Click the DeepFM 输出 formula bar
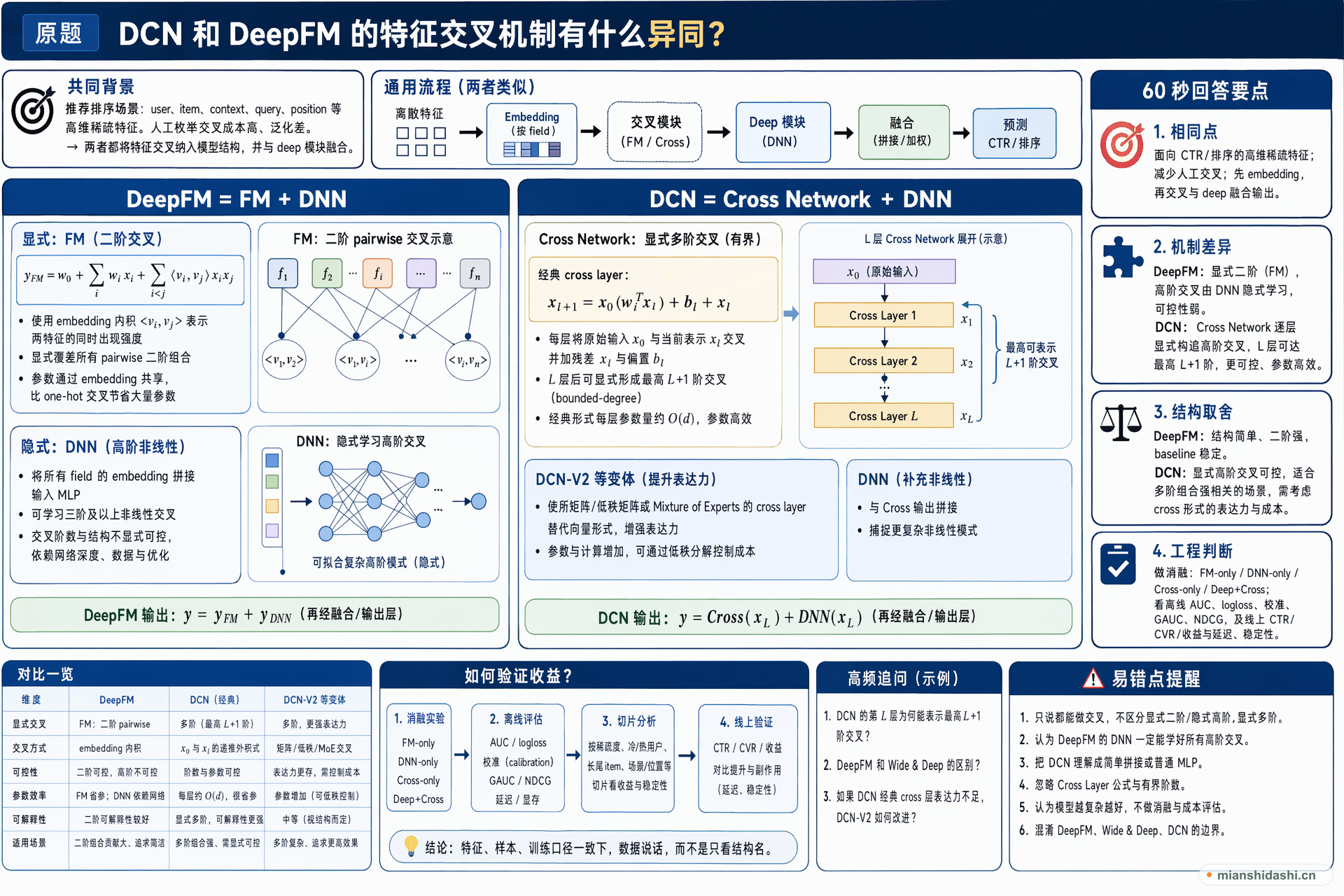 click(x=255, y=615)
